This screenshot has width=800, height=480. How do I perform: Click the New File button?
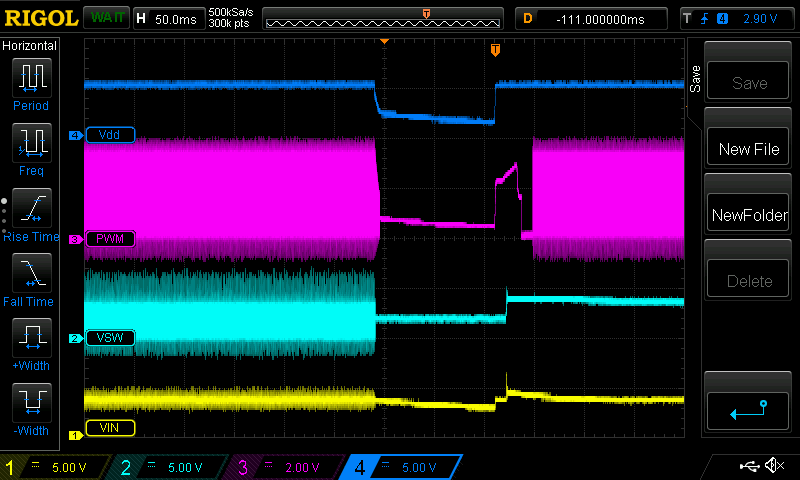748,148
